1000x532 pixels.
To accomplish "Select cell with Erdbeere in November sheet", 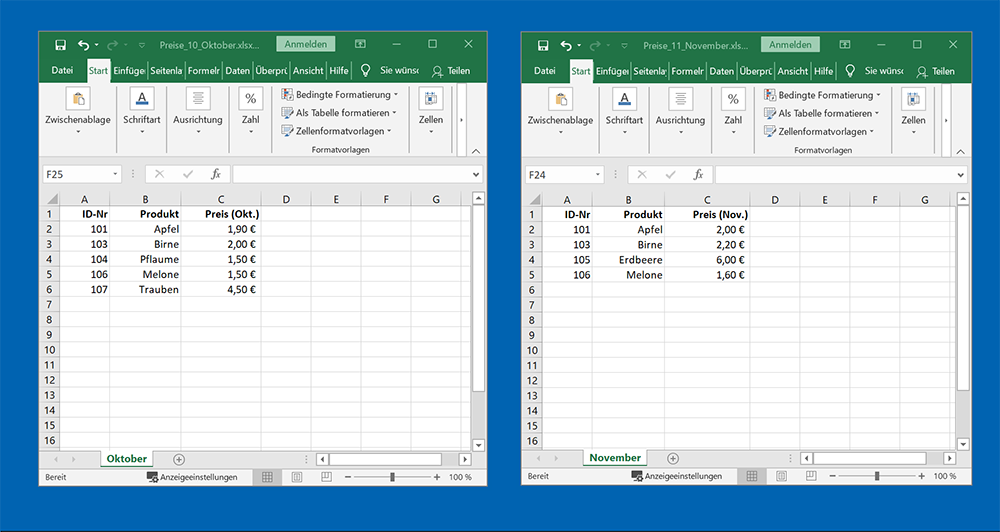I will pos(628,260).
